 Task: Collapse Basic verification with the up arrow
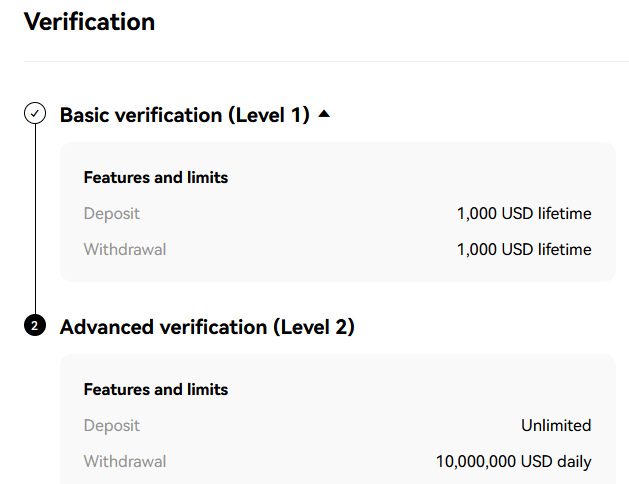tap(324, 114)
